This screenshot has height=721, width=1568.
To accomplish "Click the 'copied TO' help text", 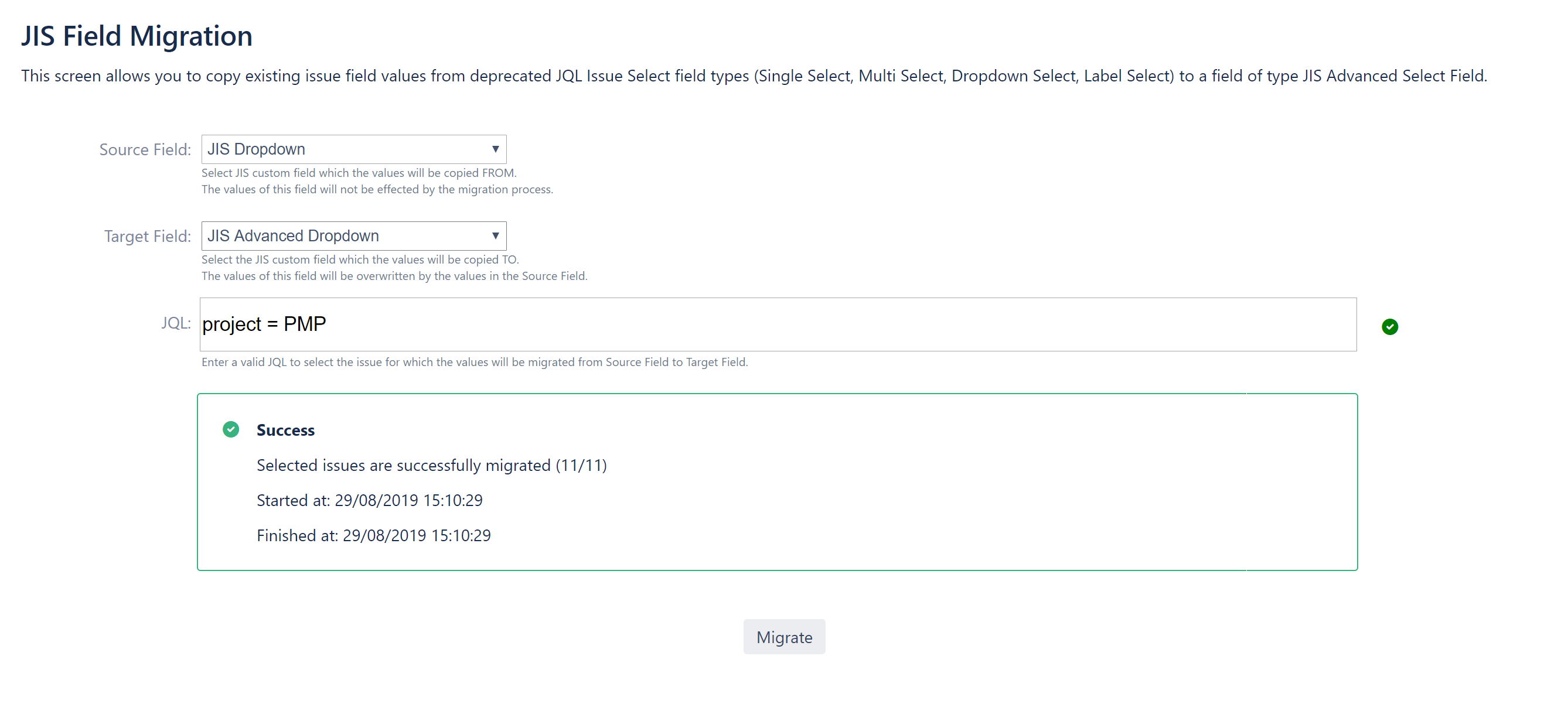I will click(360, 259).
